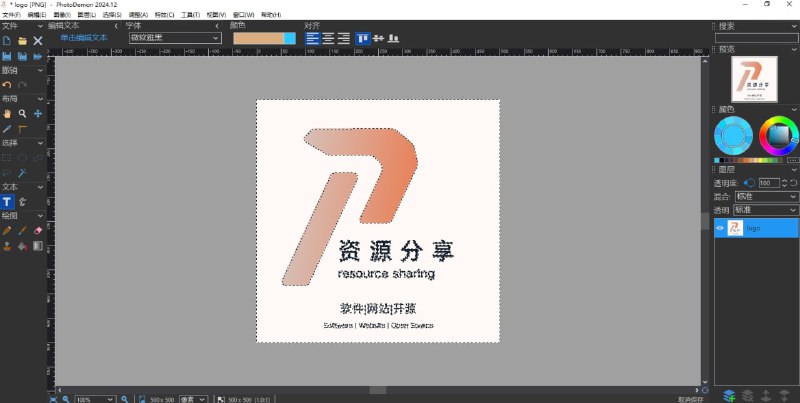Select the Move layer tool (blue cross arrows)
The width and height of the screenshot is (800, 403).
point(38,114)
